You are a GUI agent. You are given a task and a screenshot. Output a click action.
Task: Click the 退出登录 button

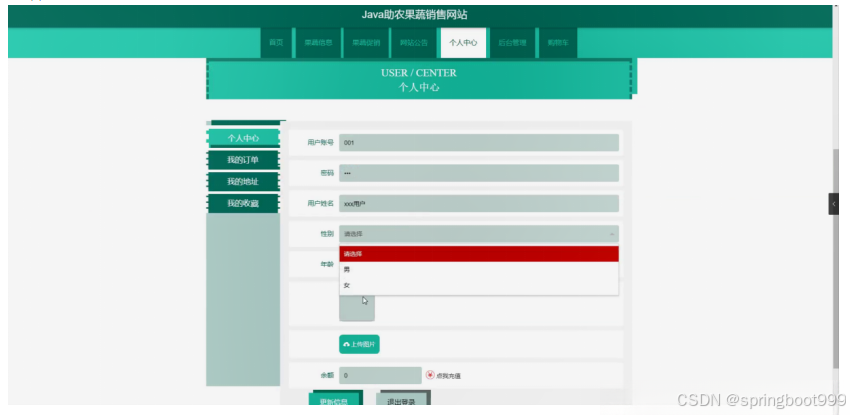[x=401, y=399]
